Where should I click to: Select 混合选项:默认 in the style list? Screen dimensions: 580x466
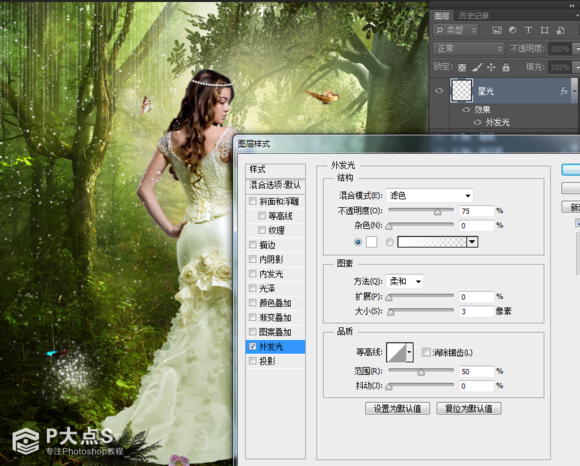click(276, 185)
